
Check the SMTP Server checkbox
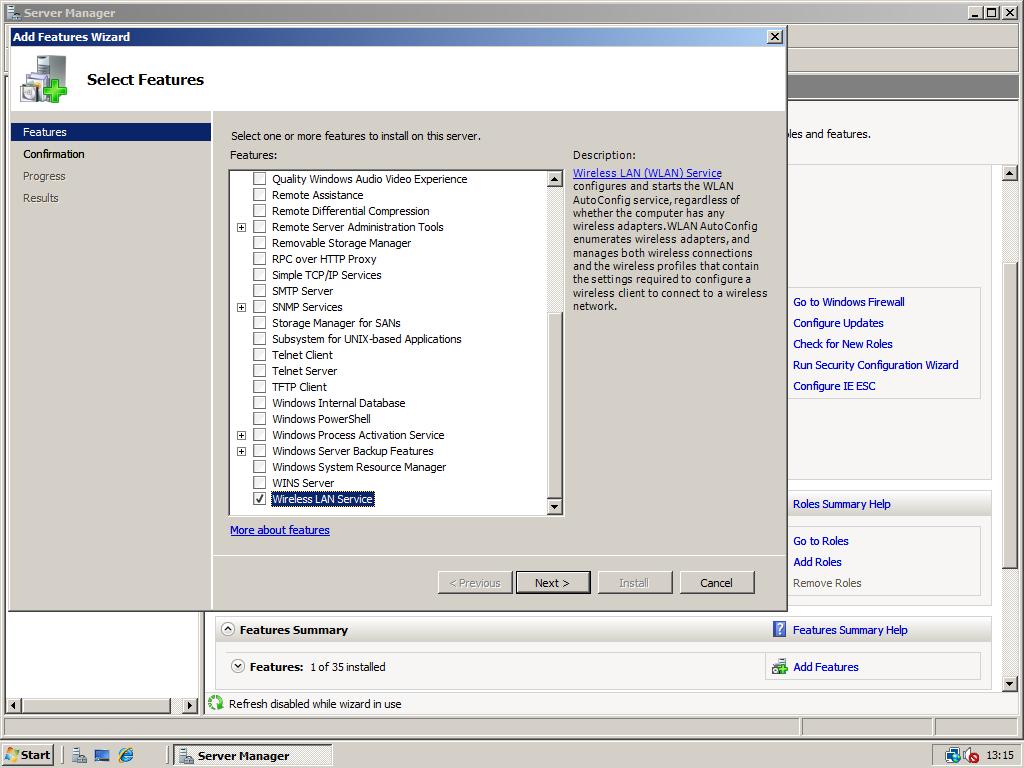259,291
